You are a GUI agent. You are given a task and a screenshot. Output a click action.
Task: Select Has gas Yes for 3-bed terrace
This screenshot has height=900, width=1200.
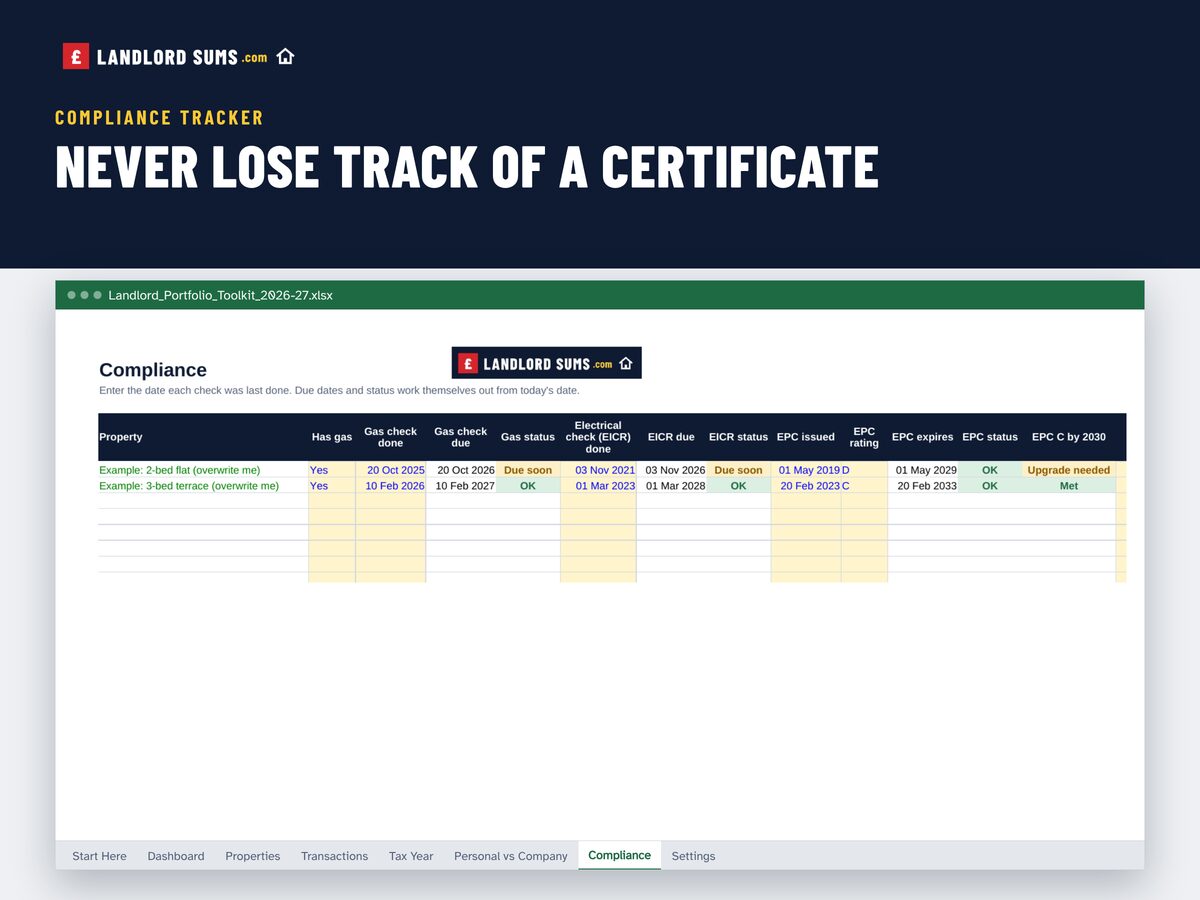332,486
